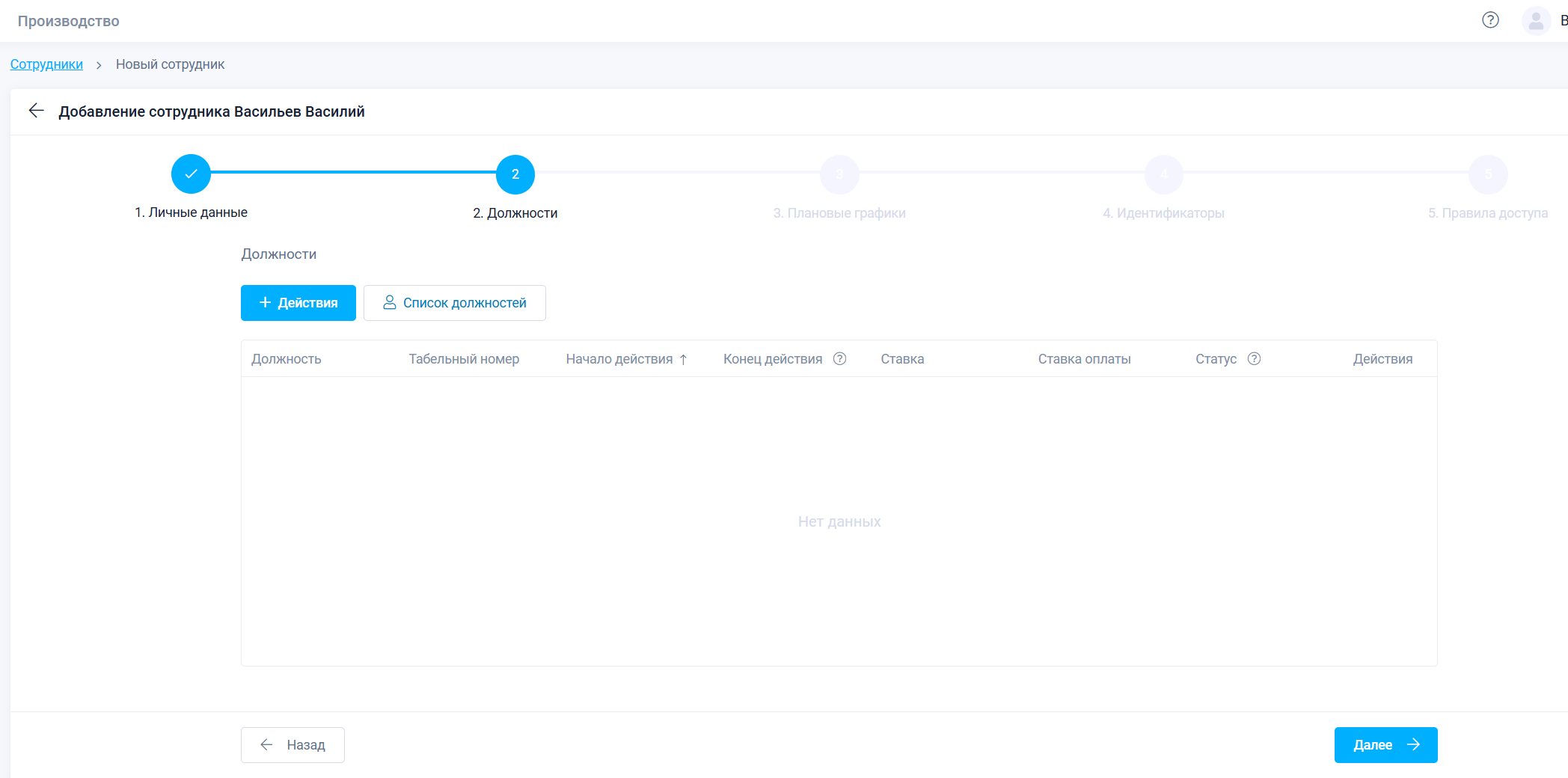Select the Личные данные step label

pyautogui.click(x=191, y=212)
